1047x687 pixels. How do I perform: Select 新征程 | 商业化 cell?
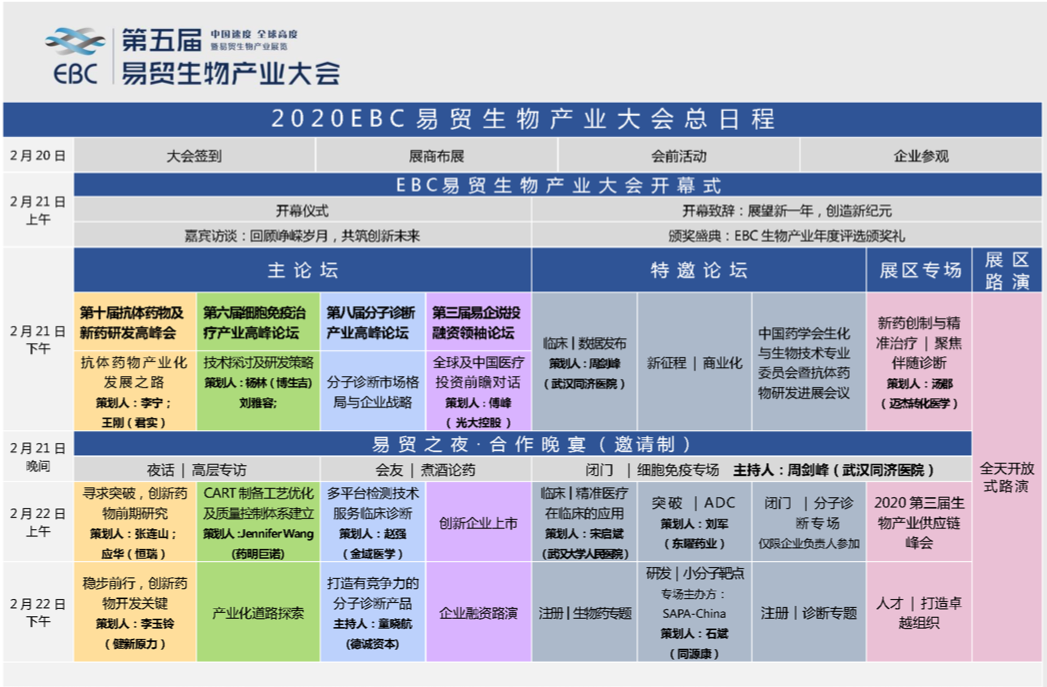694,361
